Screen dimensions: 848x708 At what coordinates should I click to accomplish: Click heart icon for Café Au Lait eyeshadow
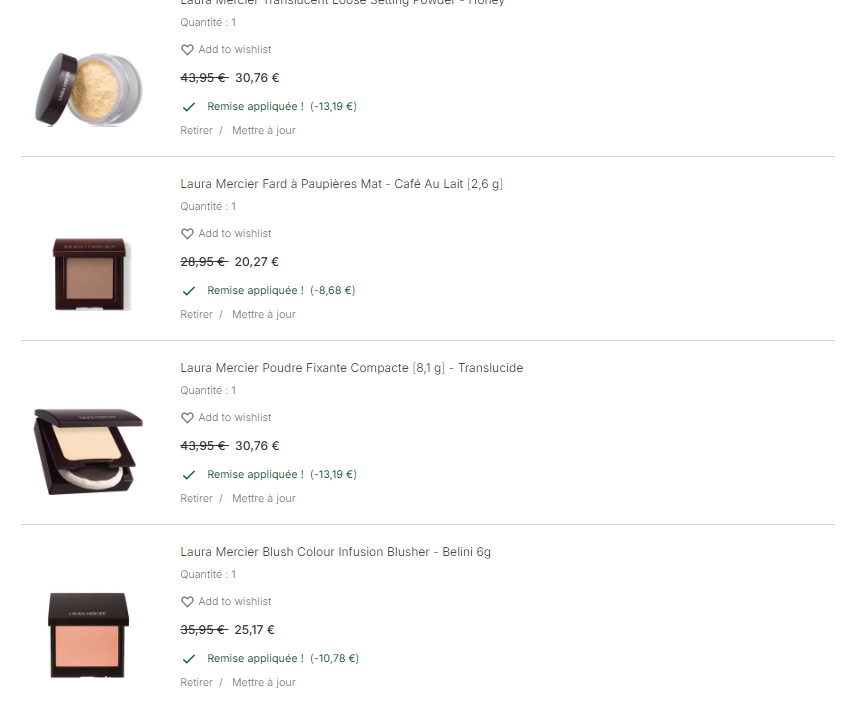tap(187, 234)
